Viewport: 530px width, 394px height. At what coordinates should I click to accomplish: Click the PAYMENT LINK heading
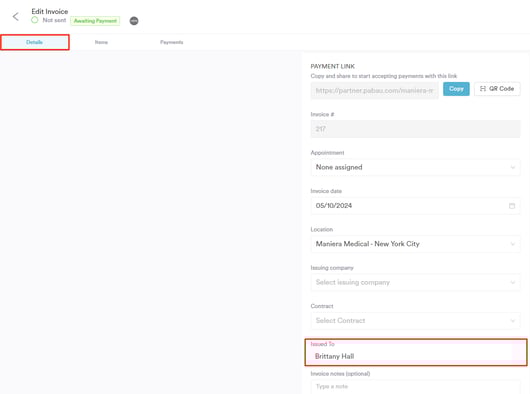tap(333, 67)
